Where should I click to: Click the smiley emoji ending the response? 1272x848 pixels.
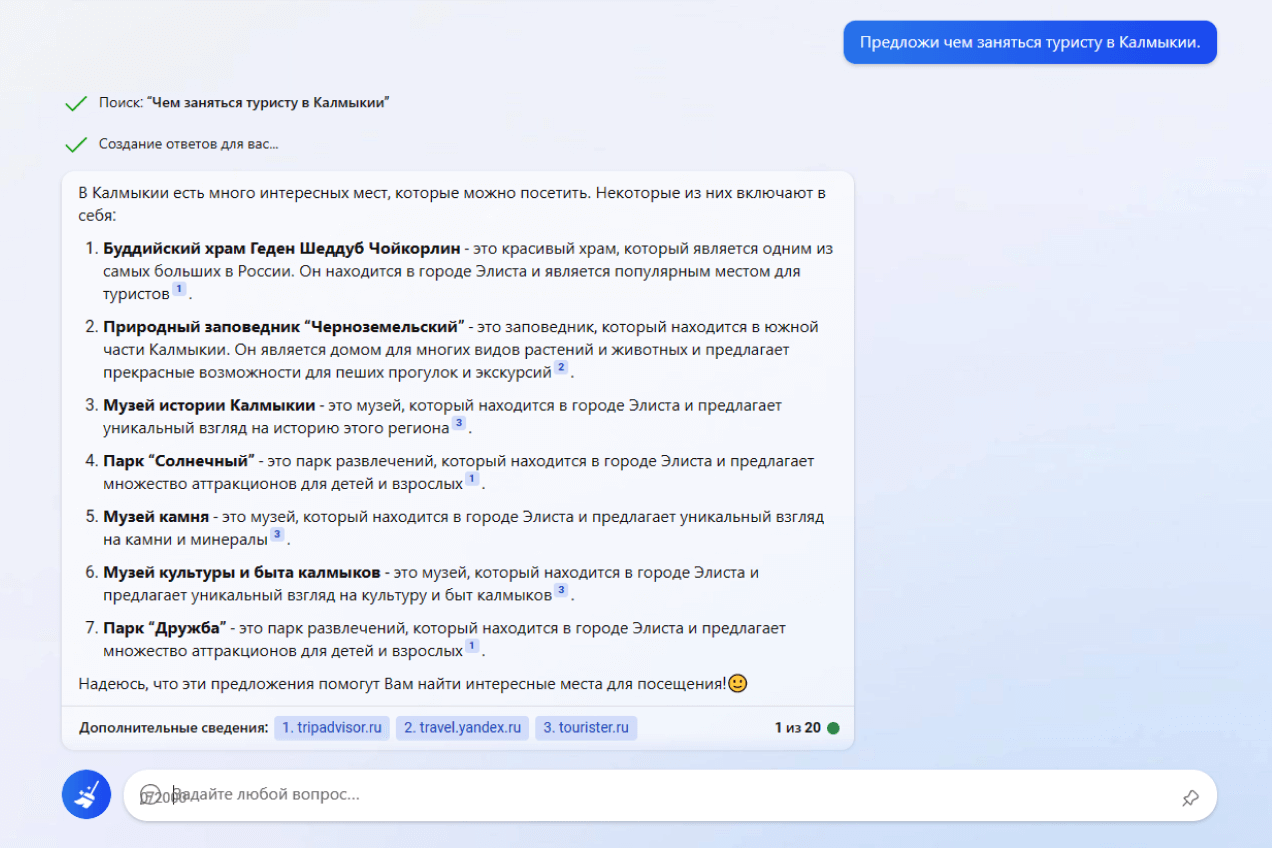tap(738, 684)
